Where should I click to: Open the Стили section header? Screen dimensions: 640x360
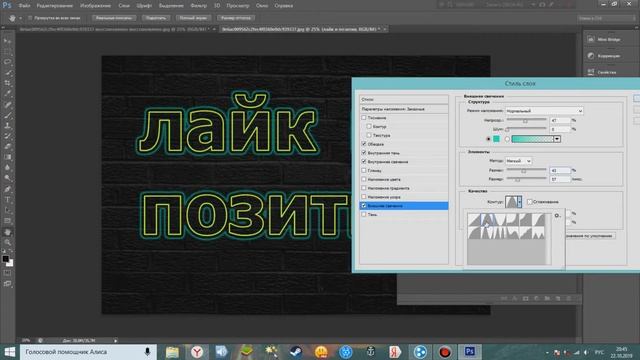pyautogui.click(x=404, y=99)
